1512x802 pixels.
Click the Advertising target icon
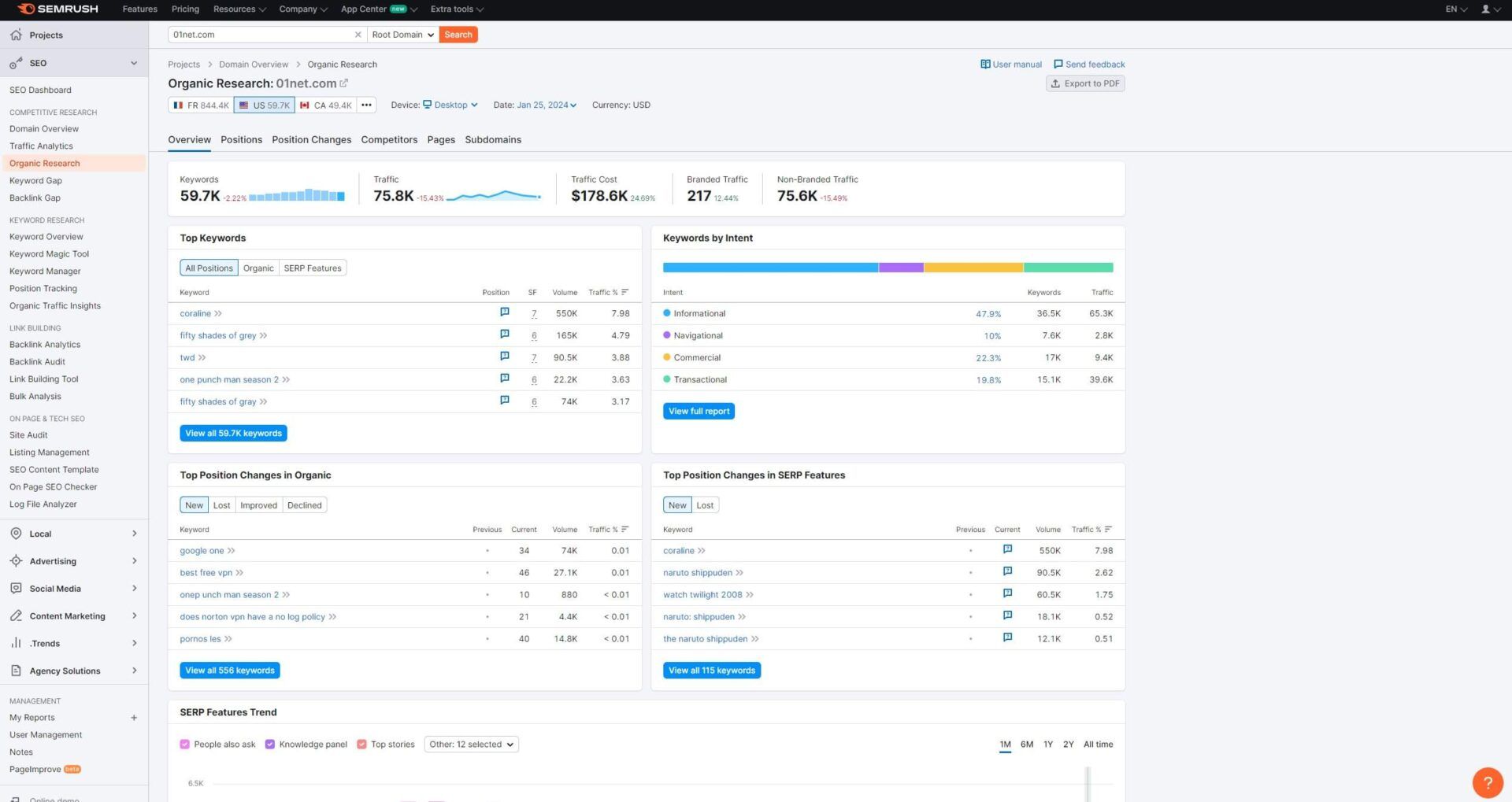pos(16,561)
